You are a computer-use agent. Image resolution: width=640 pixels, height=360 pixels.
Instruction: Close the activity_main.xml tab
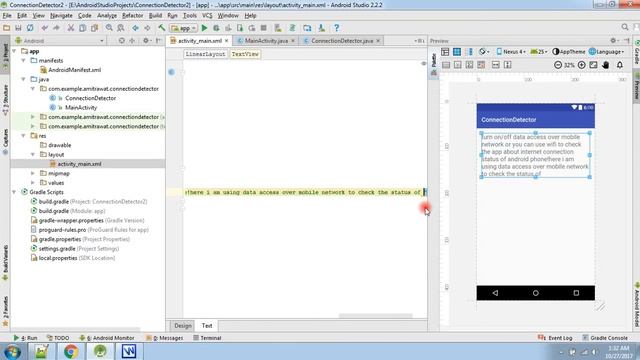click(x=227, y=41)
